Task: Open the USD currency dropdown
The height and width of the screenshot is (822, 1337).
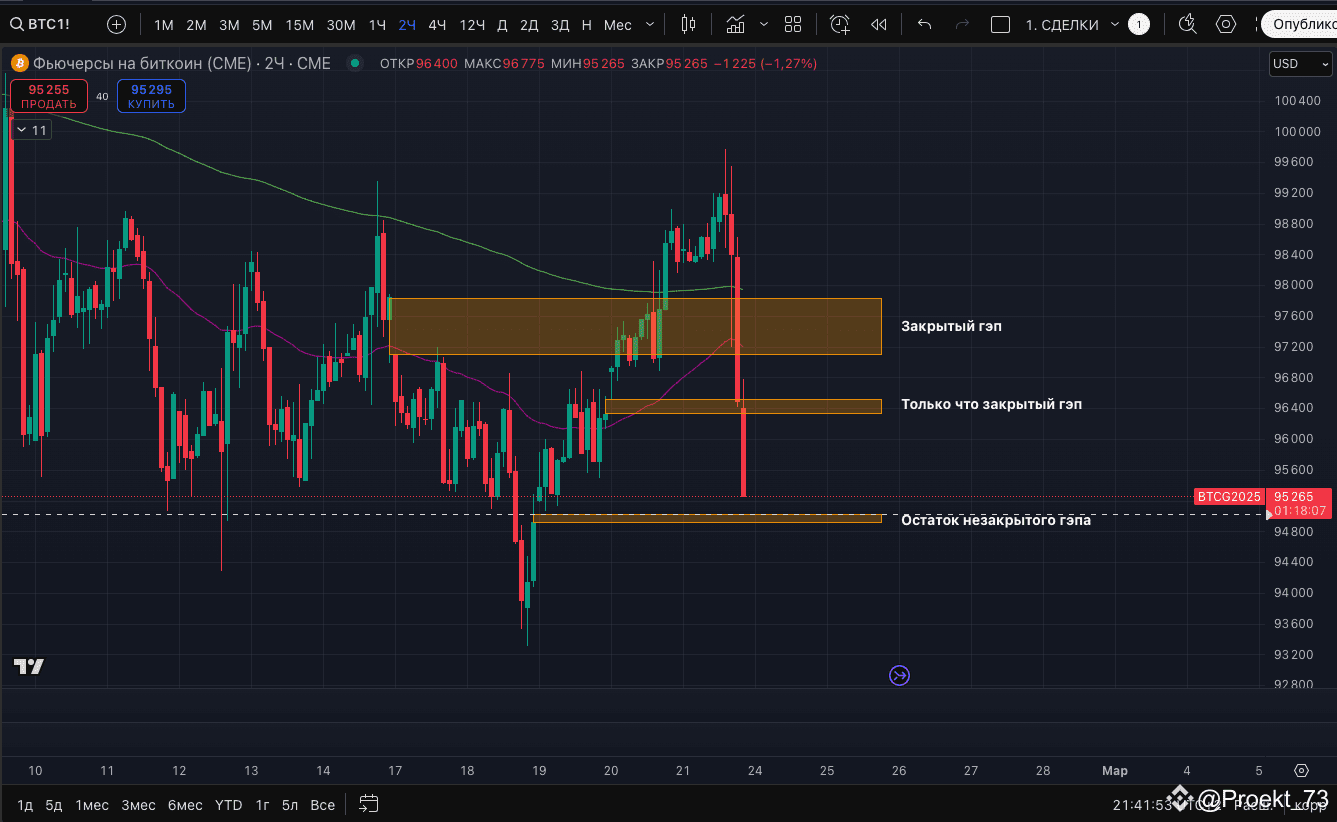Action: (x=1300, y=63)
